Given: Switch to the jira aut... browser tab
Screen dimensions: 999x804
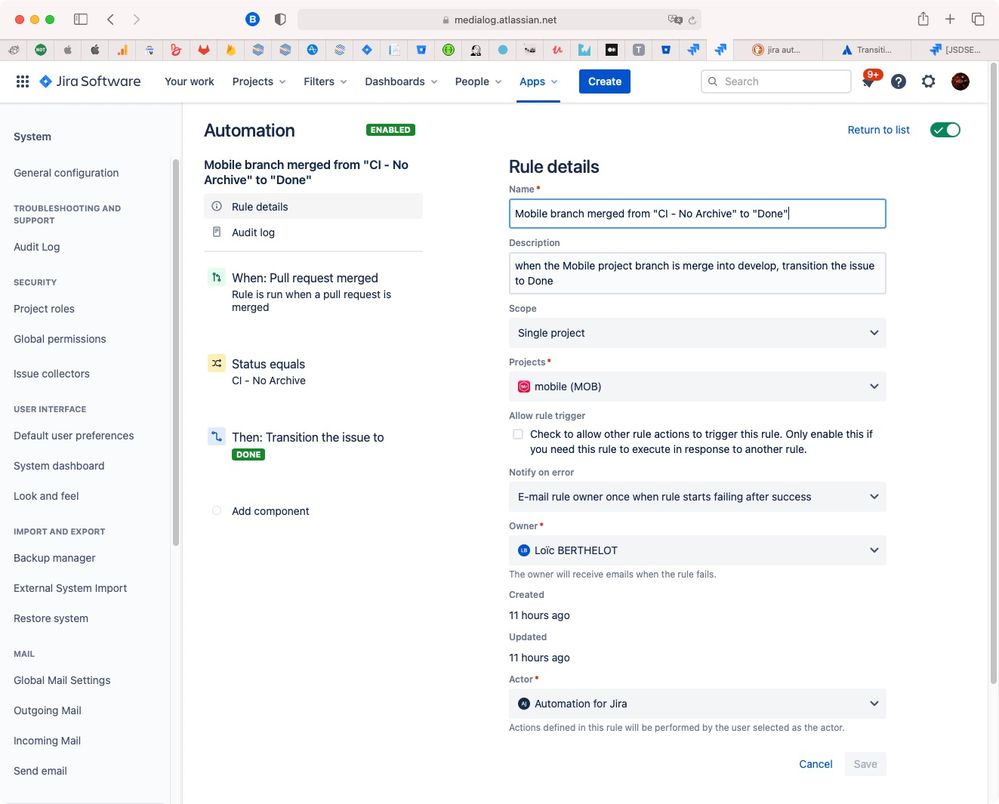Looking at the screenshot, I should pos(777,50).
